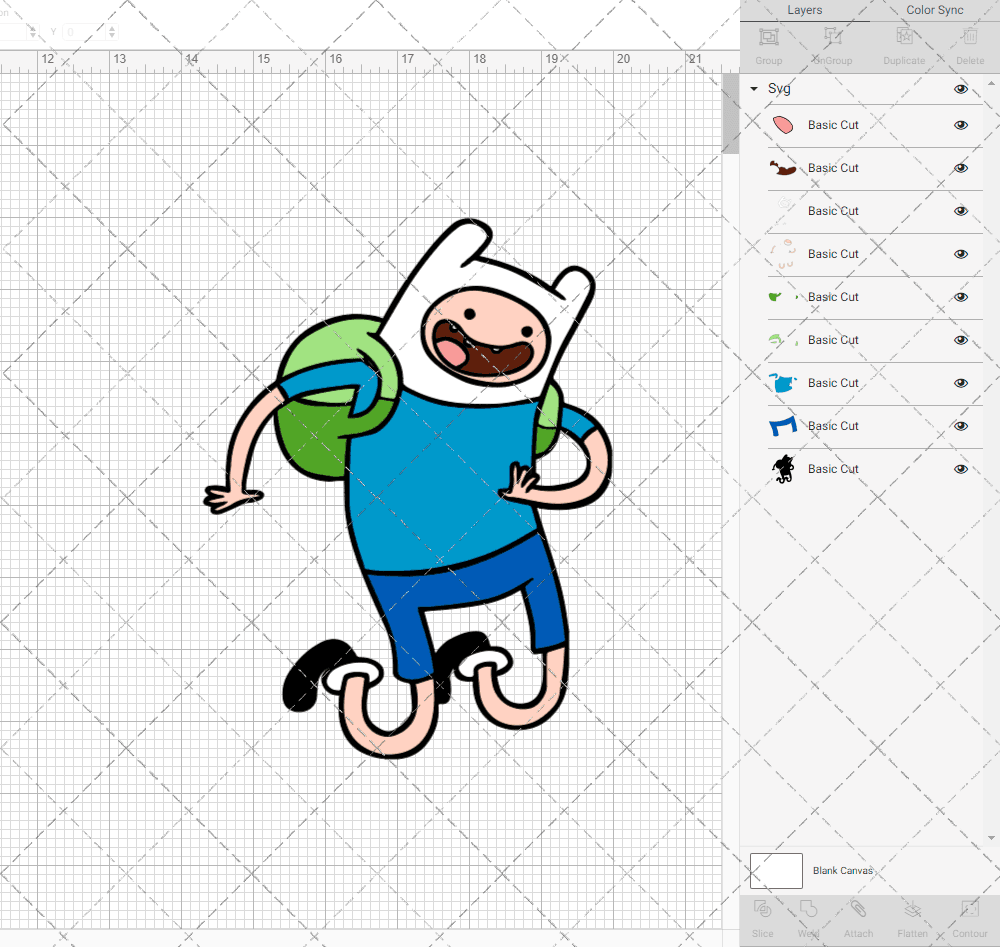Click the Y position stepper arrows
Viewport: 1000px width, 947px height.
(x=112, y=31)
